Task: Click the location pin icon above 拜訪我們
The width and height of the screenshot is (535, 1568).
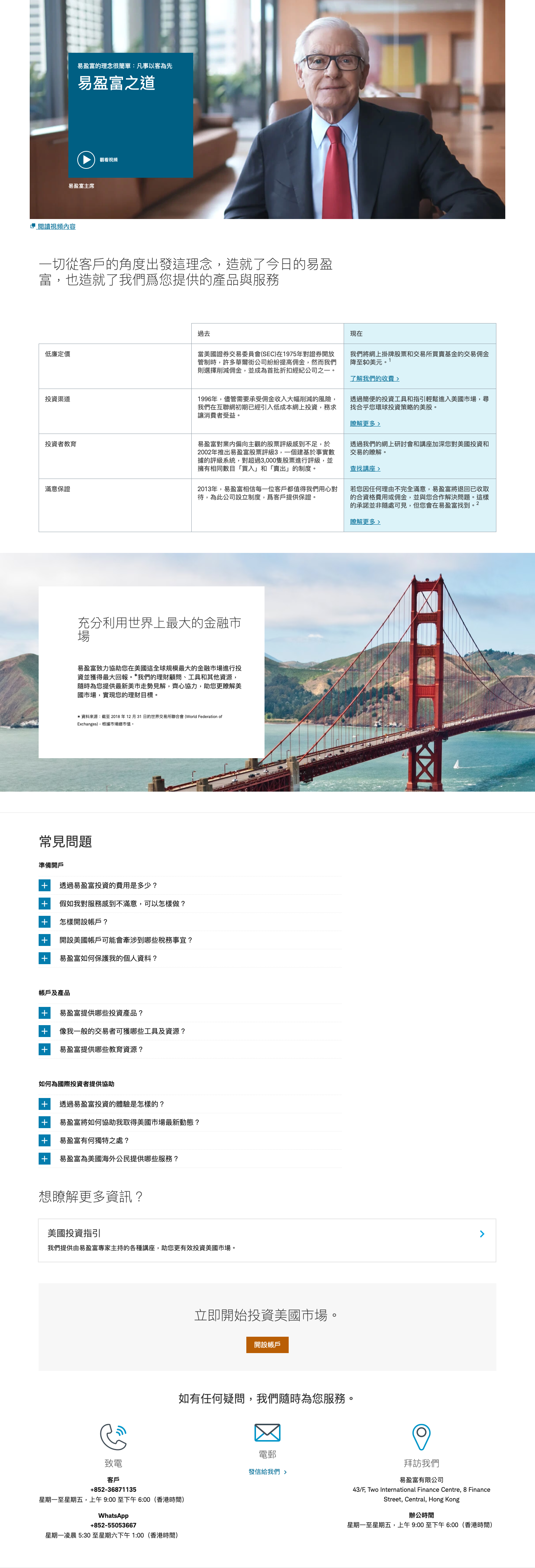Action: 421,1437
